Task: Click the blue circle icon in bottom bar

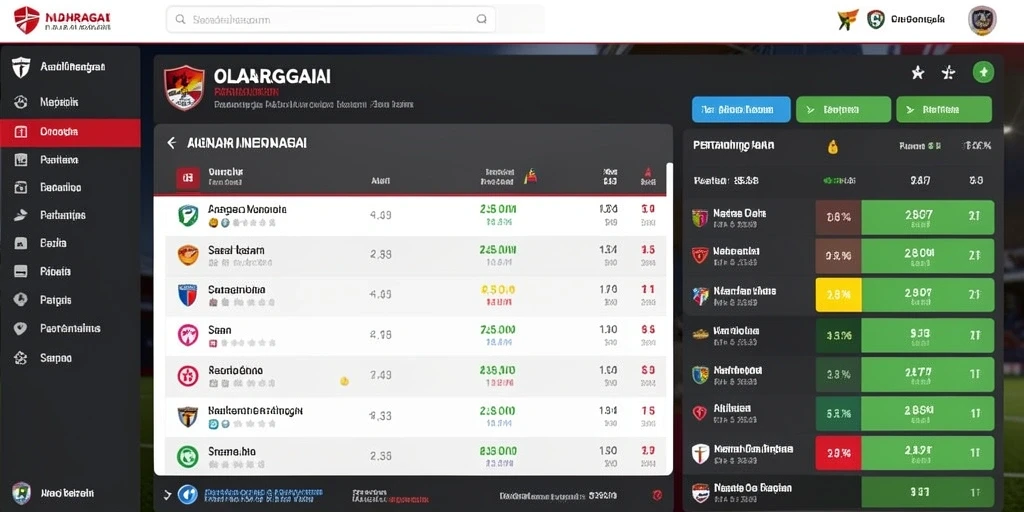Action: pos(187,494)
